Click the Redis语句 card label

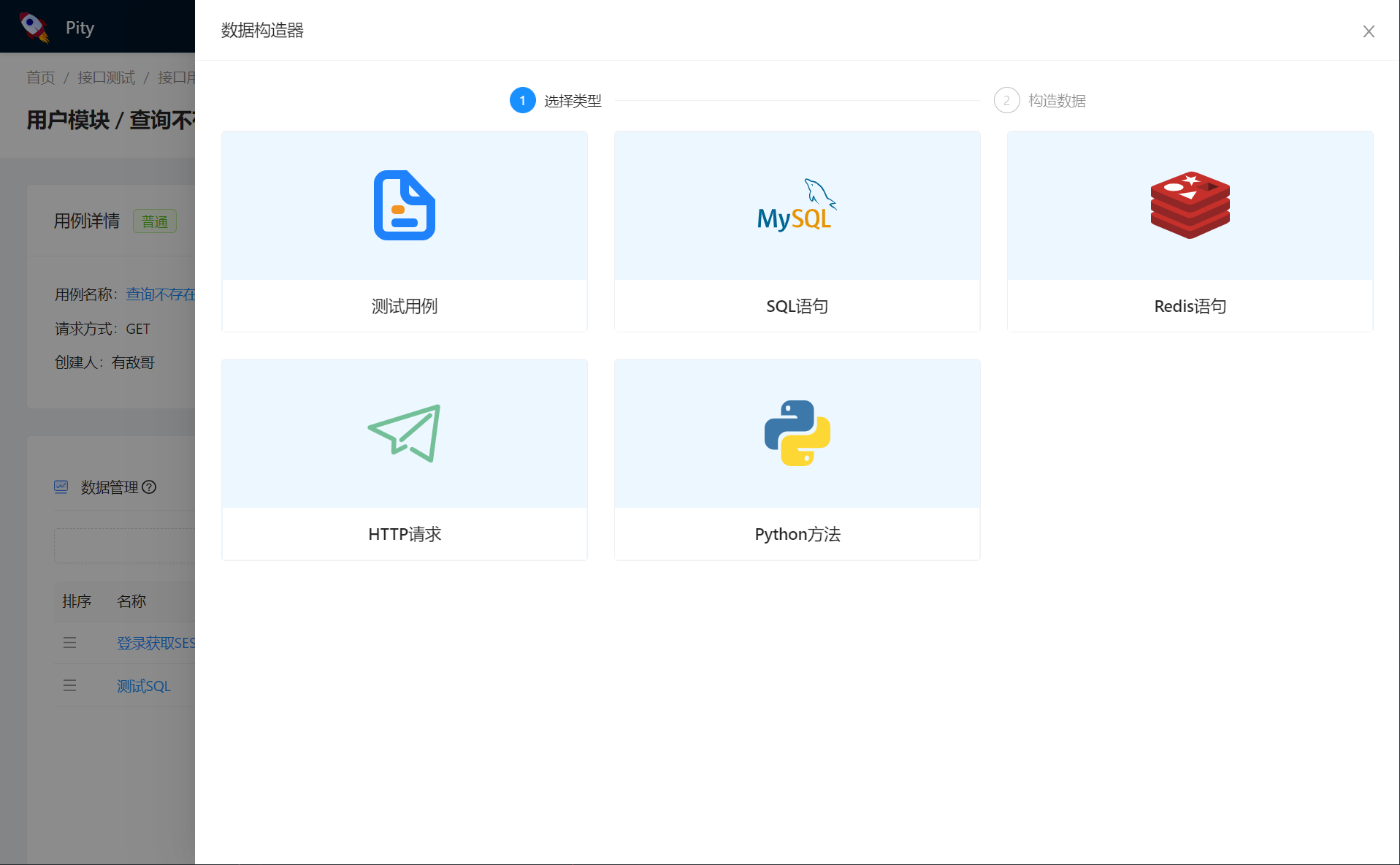tap(1190, 306)
